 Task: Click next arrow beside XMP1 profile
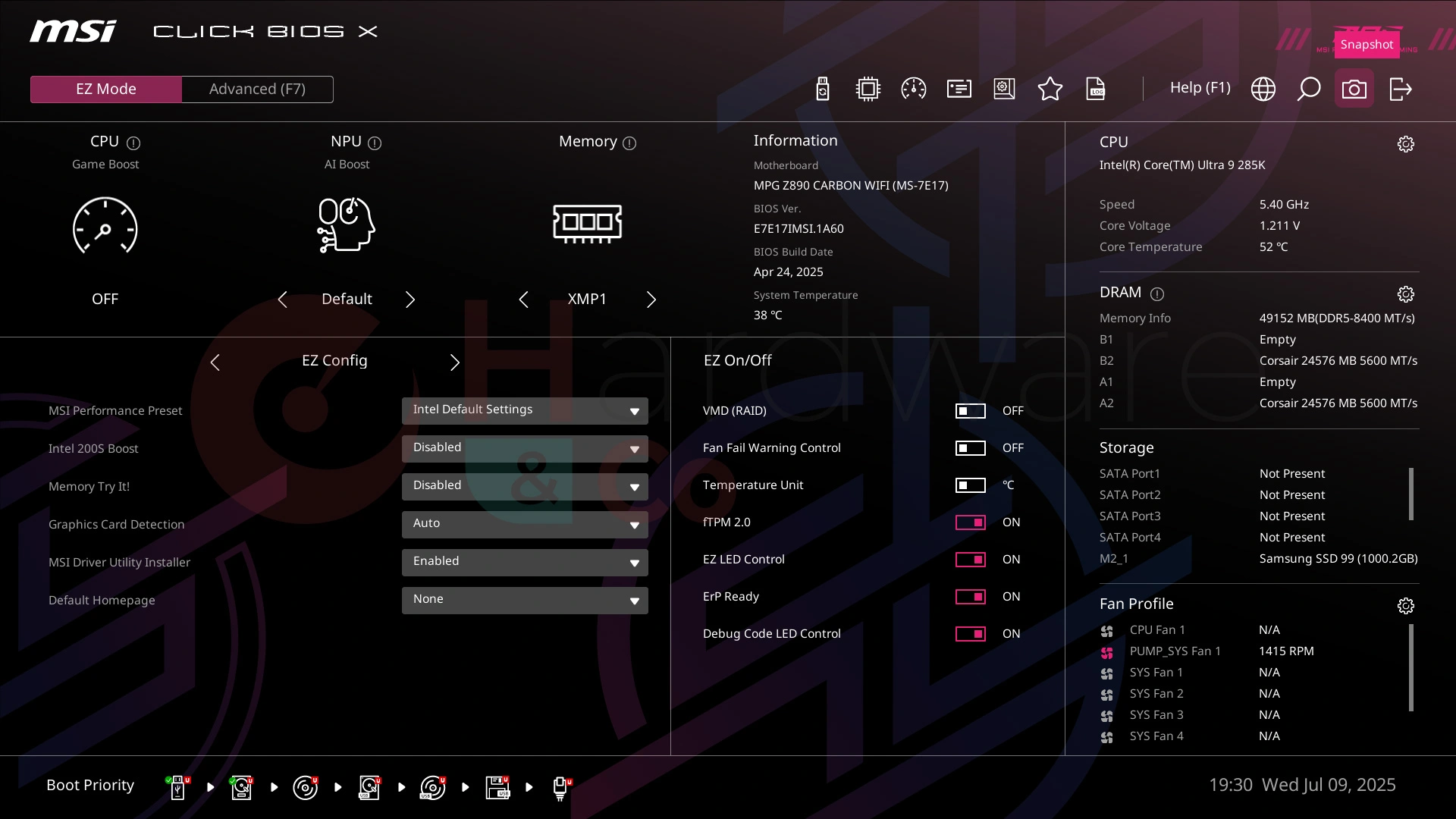tap(651, 300)
